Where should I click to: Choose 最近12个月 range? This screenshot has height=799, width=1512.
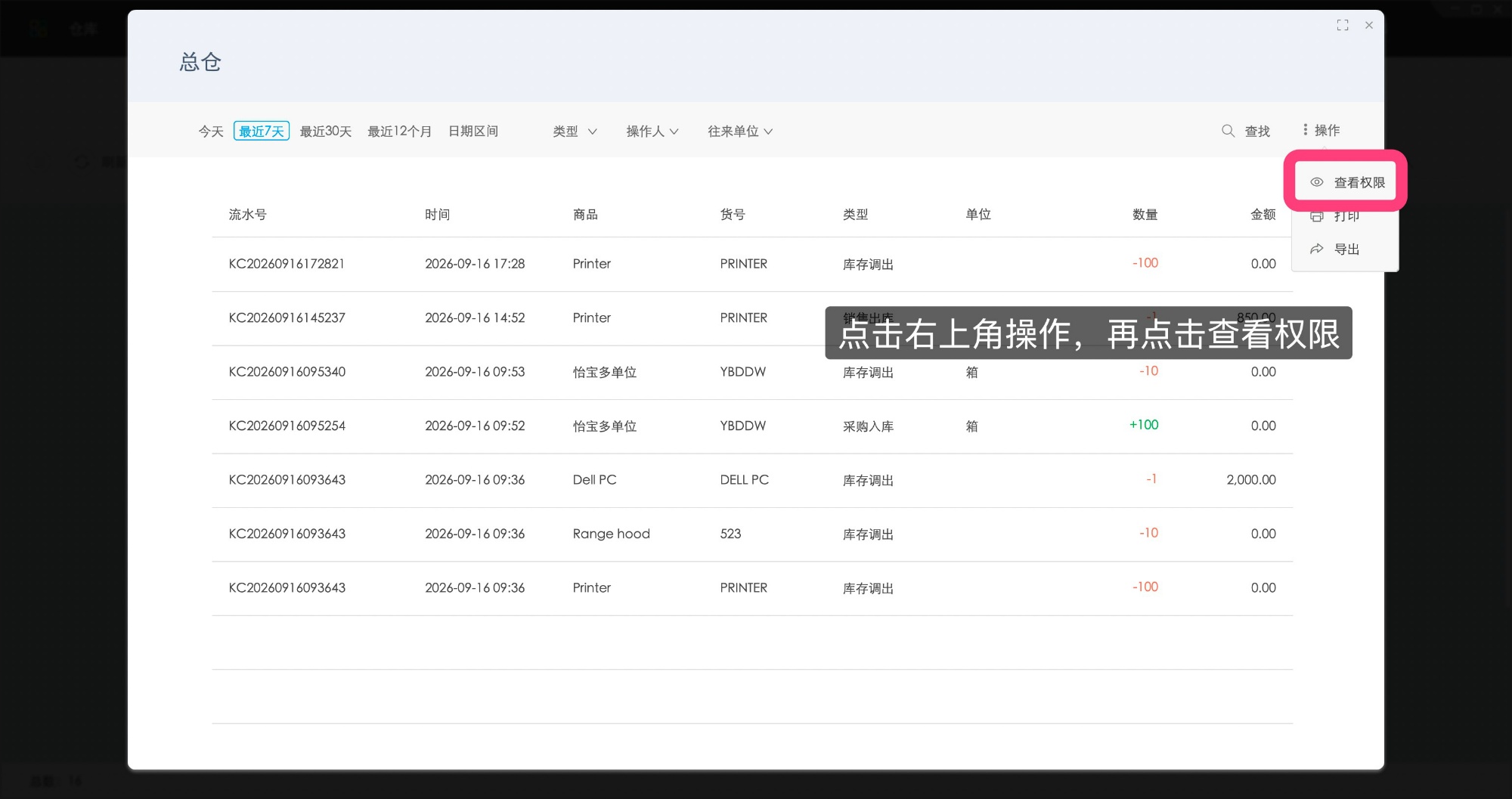[400, 132]
